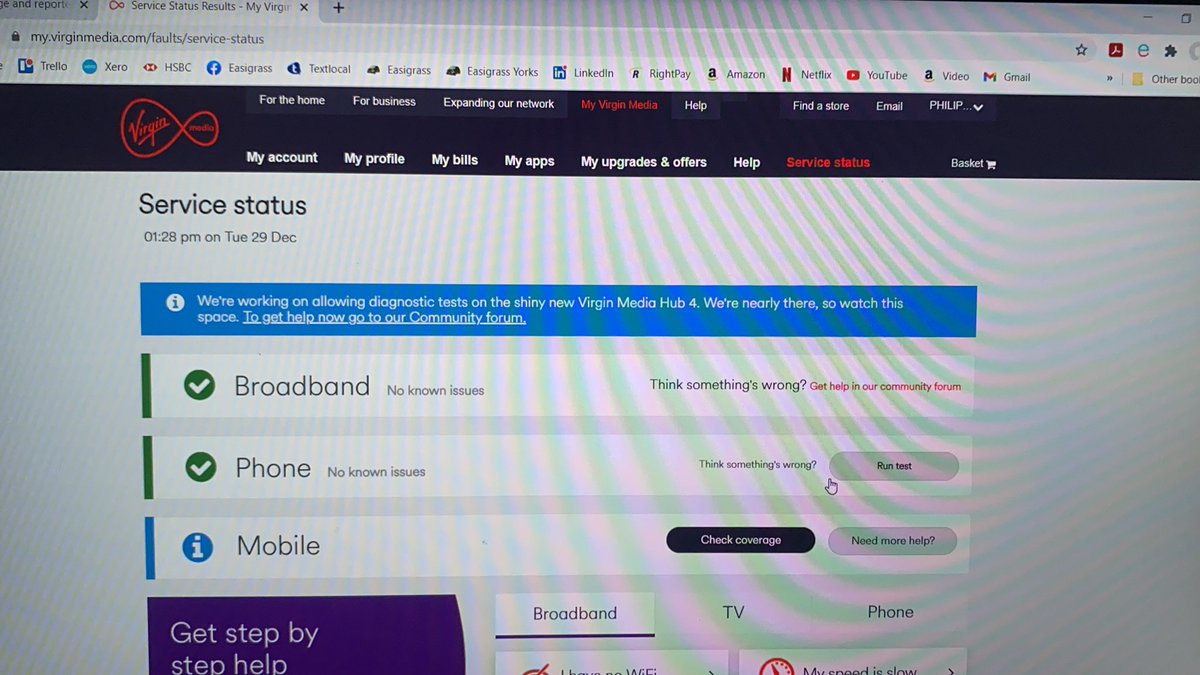Open My upgrades & offers
Image resolution: width=1200 pixels, height=675 pixels.
point(644,162)
